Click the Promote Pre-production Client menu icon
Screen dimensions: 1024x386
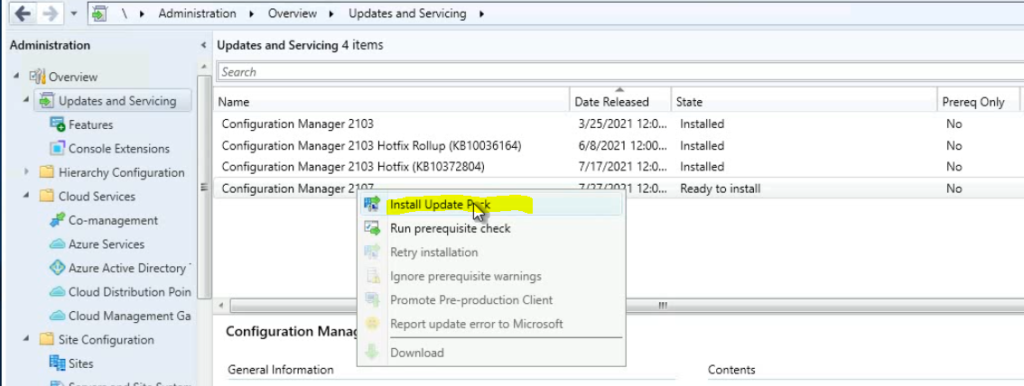(372, 300)
